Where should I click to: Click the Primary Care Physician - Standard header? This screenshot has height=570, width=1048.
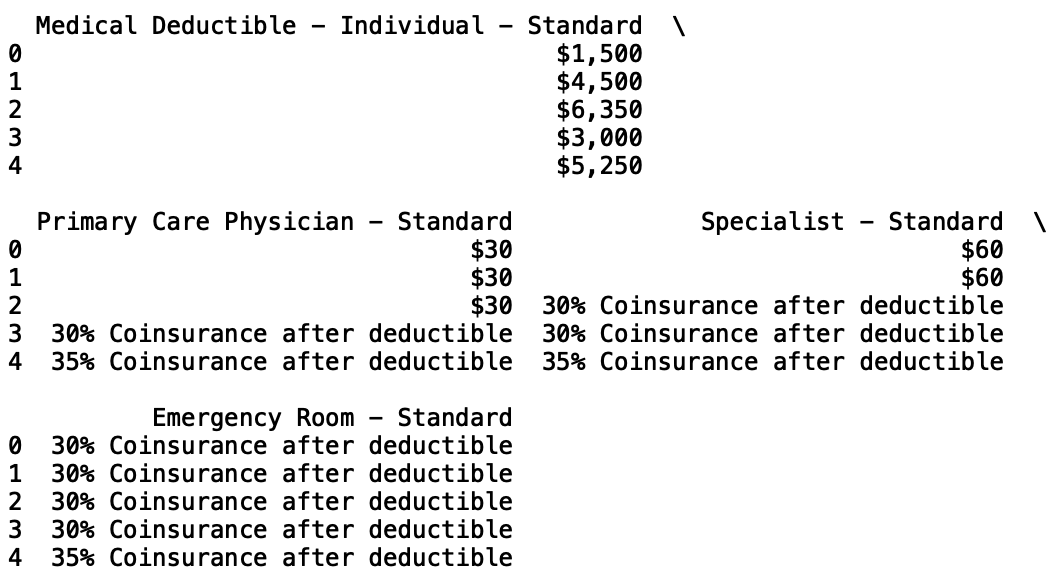[275, 222]
